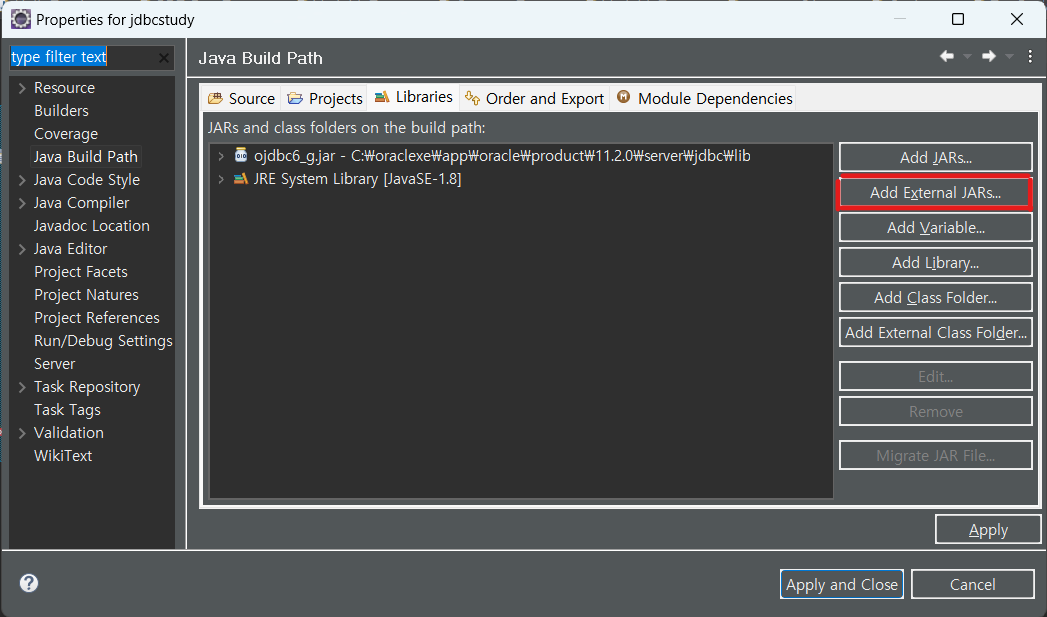Viewport: 1047px width, 617px height.
Task: Click the Eclipse icon in title bar
Action: (21, 19)
